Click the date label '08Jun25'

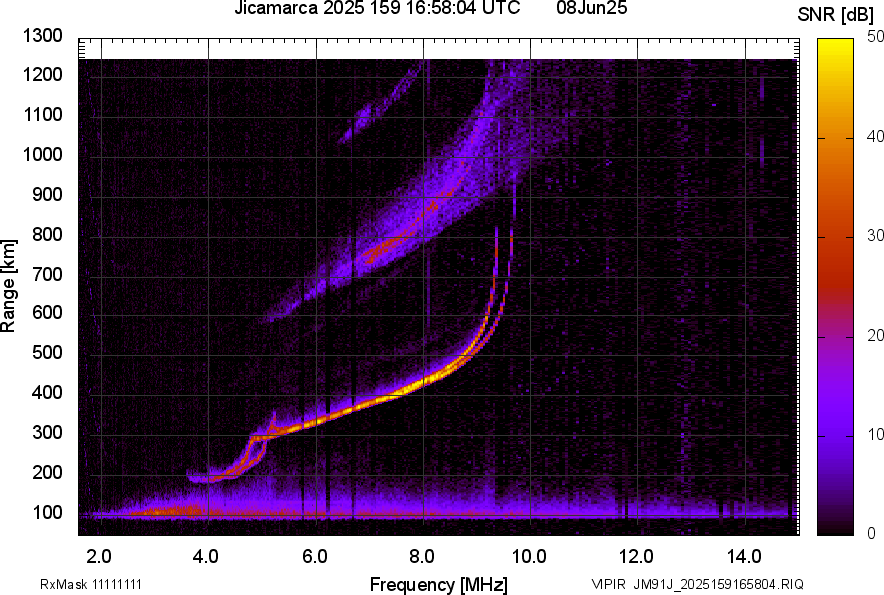pyautogui.click(x=591, y=8)
